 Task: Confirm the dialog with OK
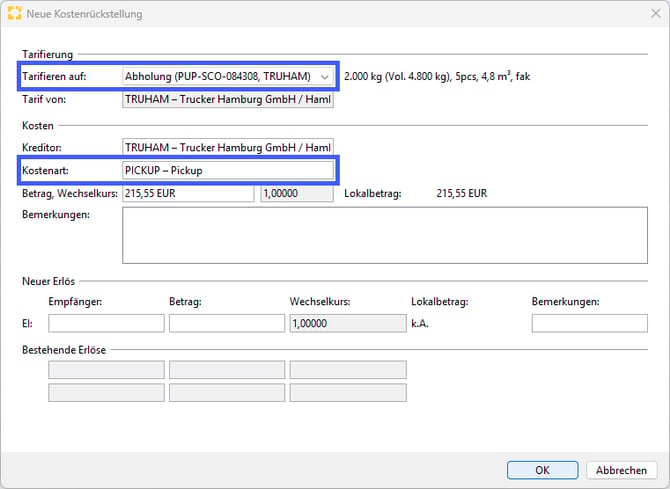click(x=543, y=470)
